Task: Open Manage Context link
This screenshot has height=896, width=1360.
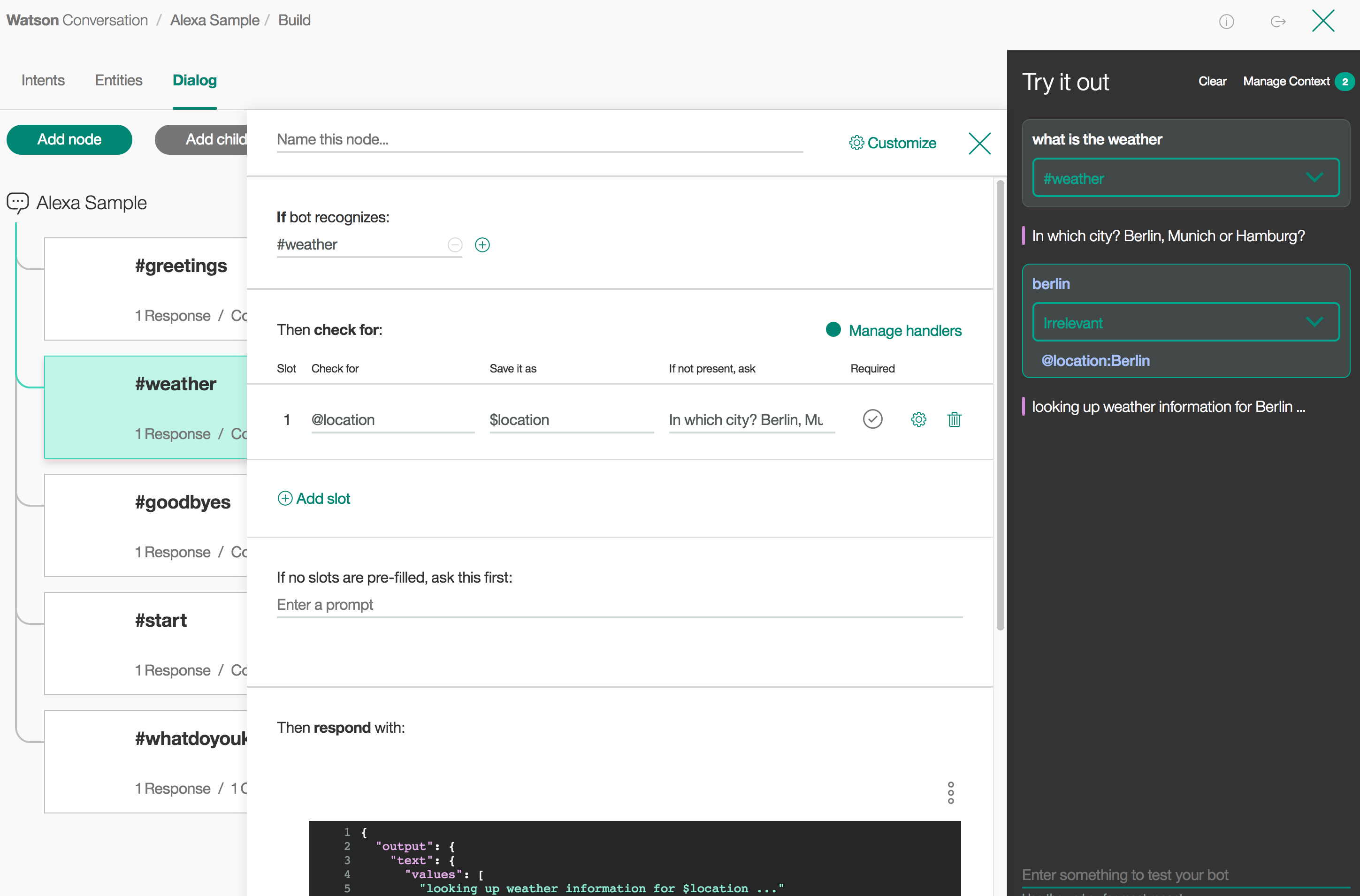Action: coord(1286,82)
